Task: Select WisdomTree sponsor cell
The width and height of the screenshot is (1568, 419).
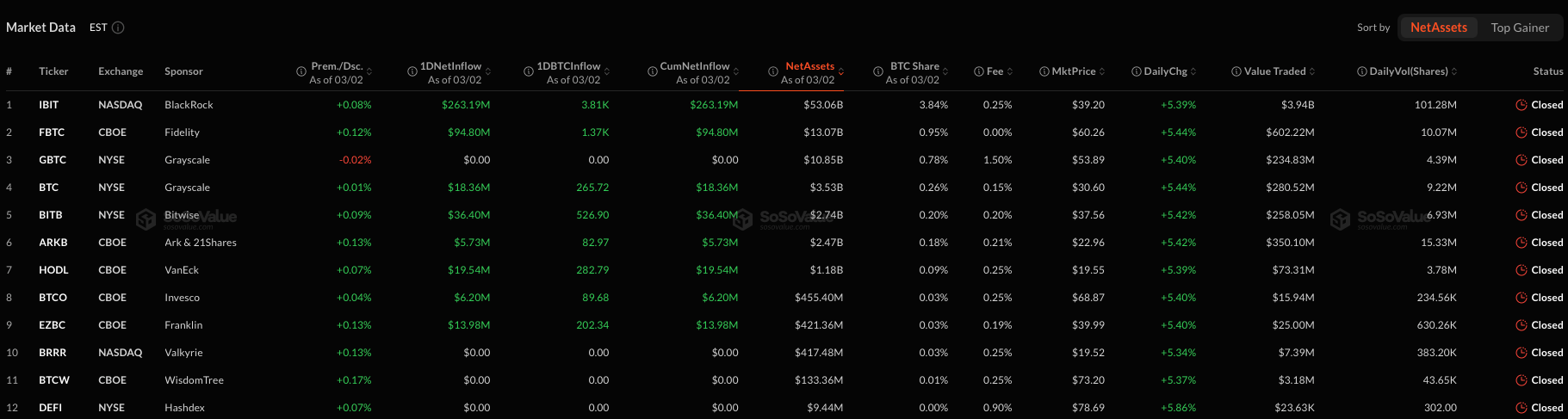Action: 194,380
